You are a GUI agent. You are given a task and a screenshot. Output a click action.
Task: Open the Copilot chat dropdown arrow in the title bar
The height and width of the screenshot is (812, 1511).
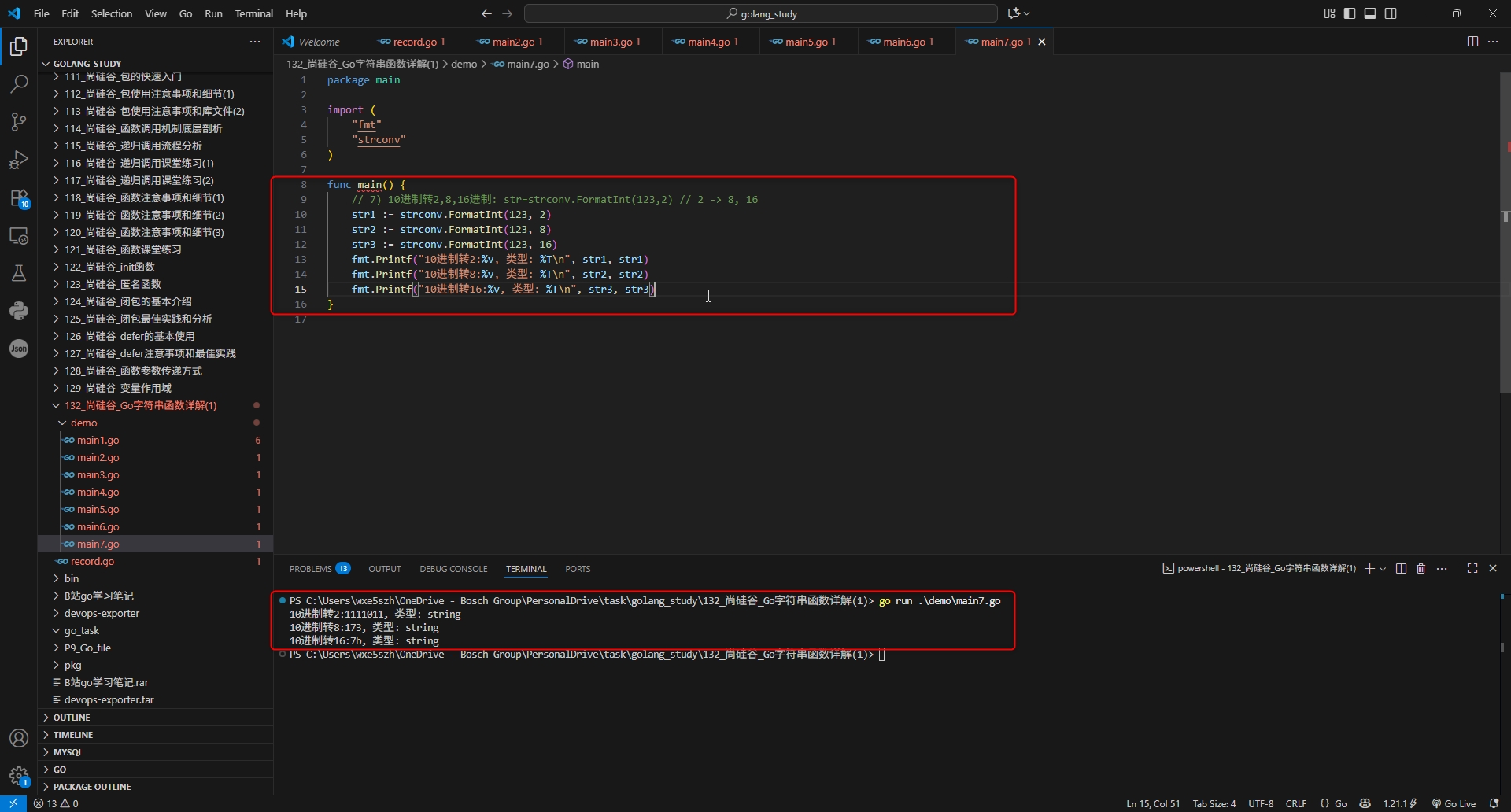(1027, 13)
